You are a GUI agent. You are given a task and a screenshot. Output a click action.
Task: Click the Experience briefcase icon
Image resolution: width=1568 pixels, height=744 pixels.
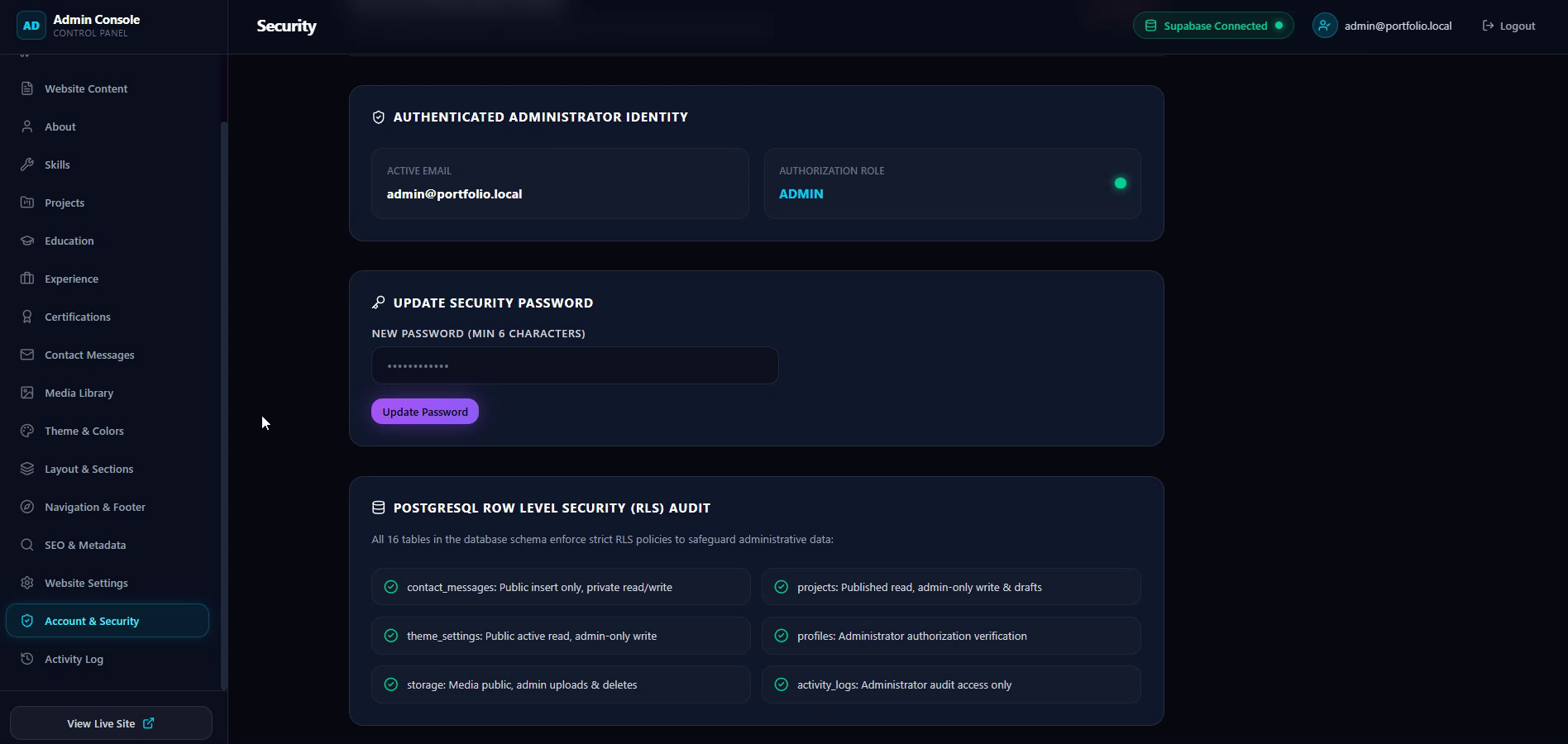[x=27, y=279]
